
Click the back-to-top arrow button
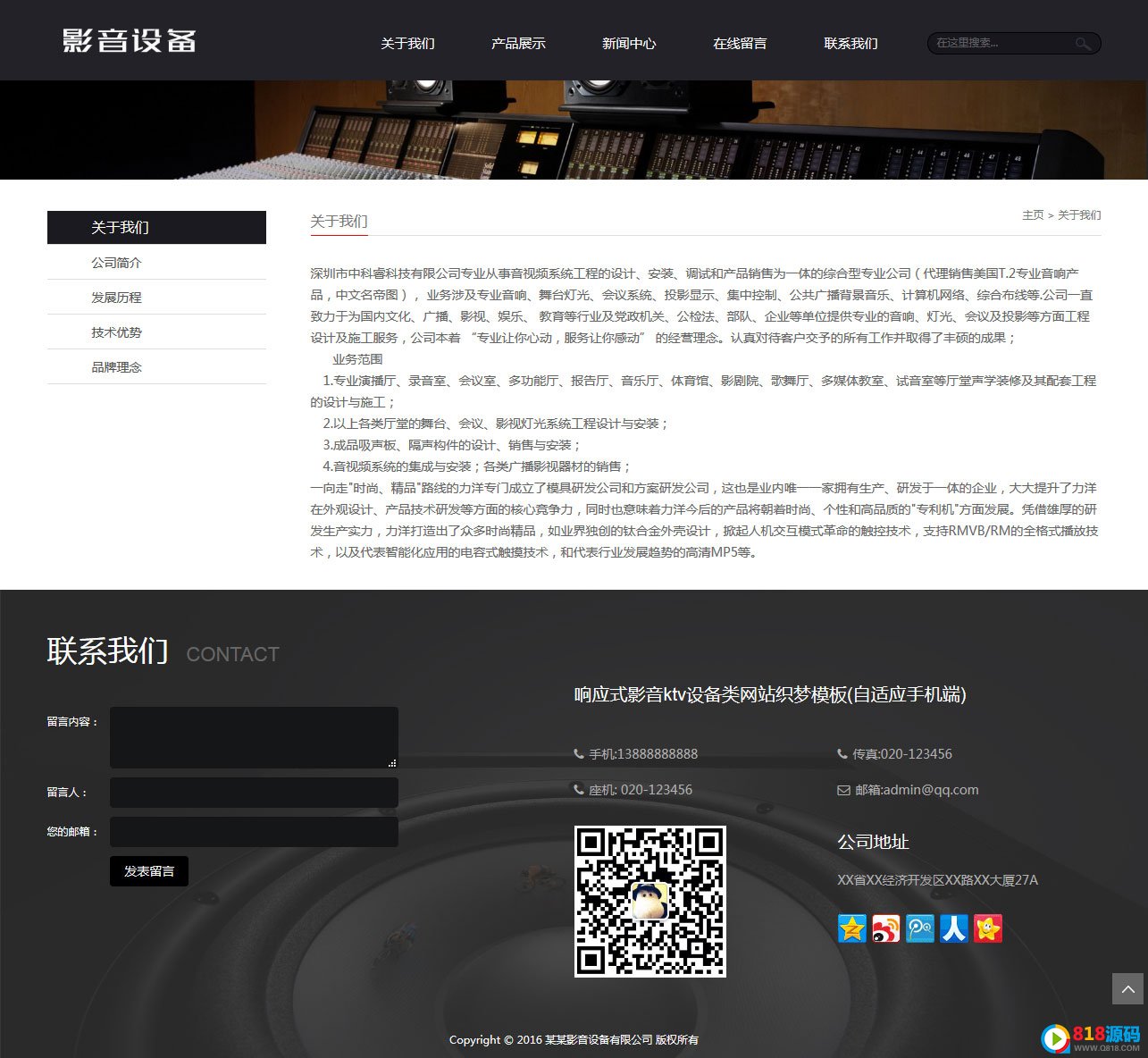[x=1127, y=989]
